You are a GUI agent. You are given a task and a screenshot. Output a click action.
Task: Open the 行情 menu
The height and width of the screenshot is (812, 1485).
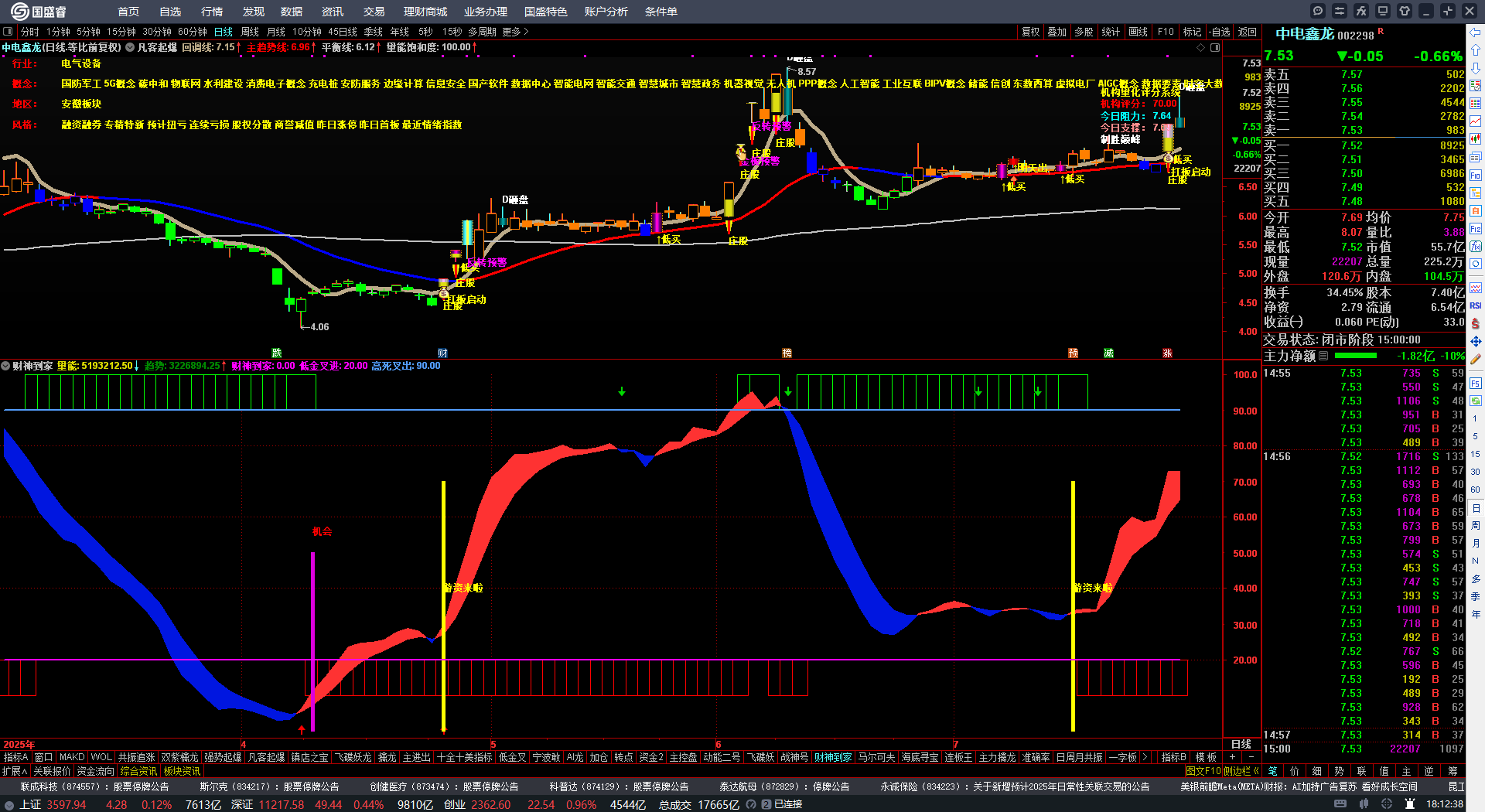pyautogui.click(x=212, y=12)
